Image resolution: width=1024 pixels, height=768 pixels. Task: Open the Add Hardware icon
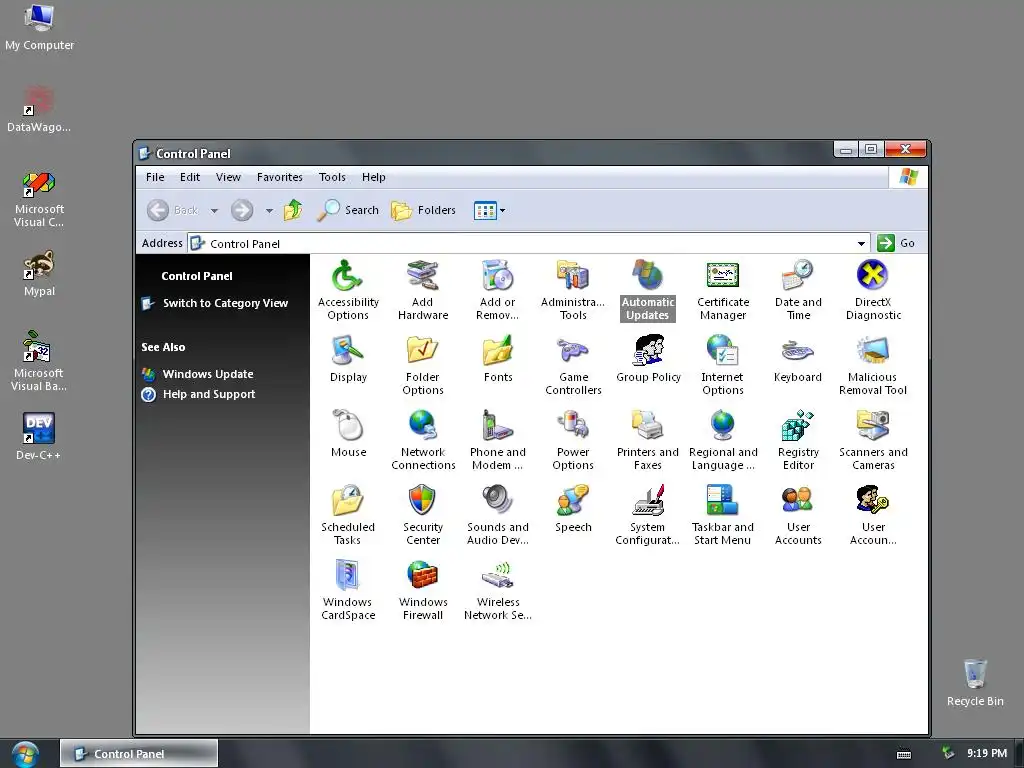coord(423,290)
